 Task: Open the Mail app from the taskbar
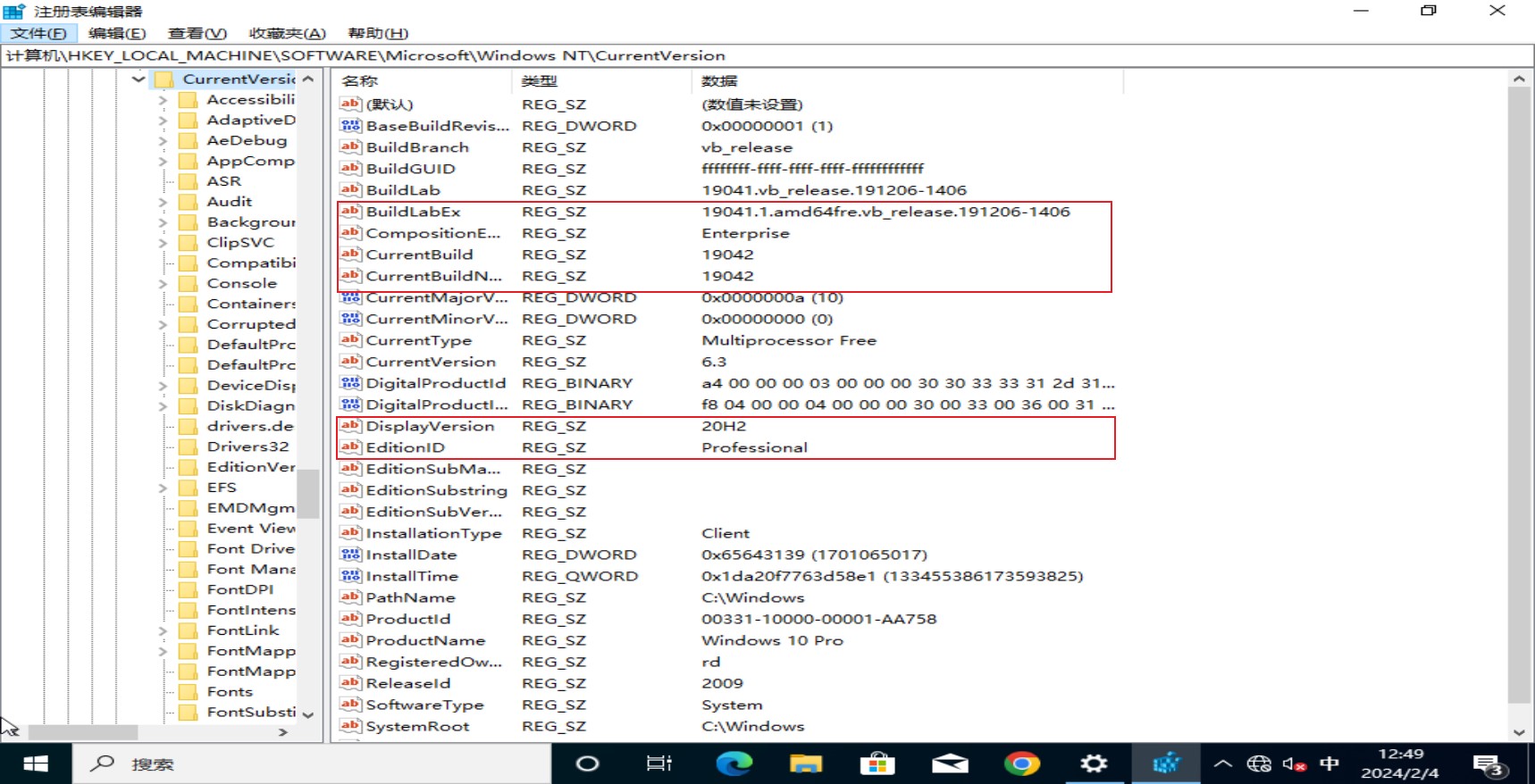[x=950, y=763]
